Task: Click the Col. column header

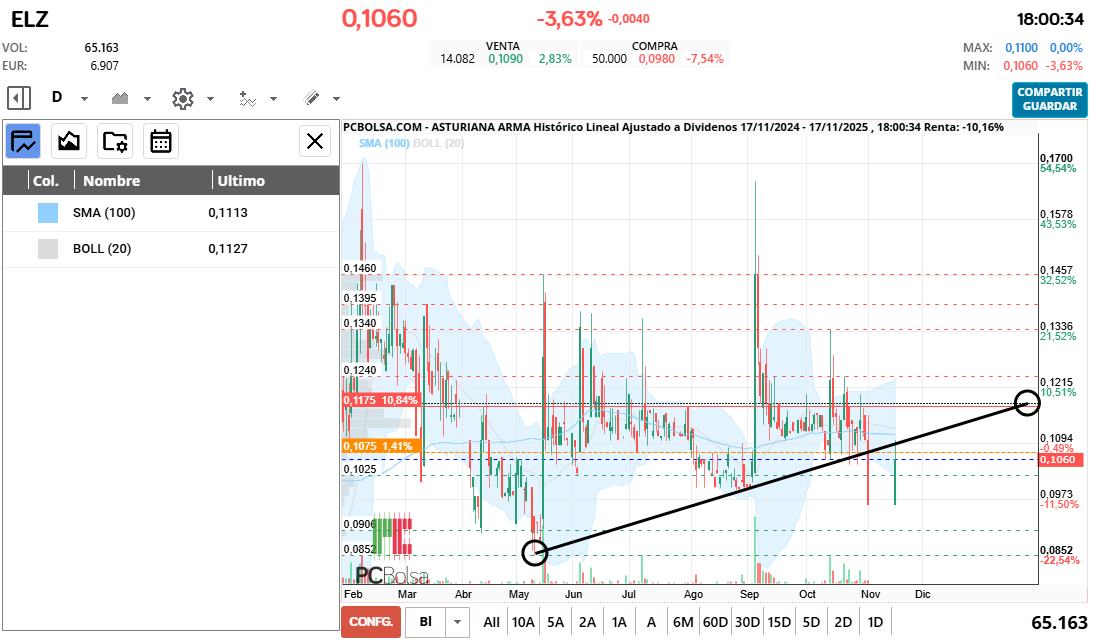Action: tap(46, 181)
